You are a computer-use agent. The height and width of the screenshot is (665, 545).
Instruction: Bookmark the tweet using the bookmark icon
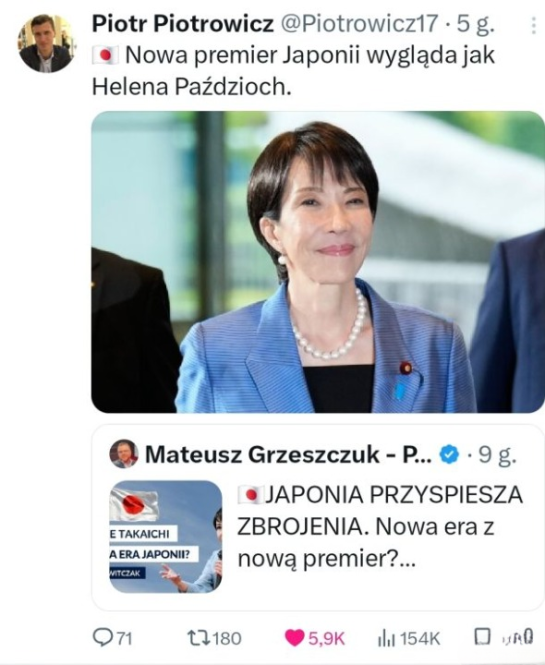tap(482, 636)
